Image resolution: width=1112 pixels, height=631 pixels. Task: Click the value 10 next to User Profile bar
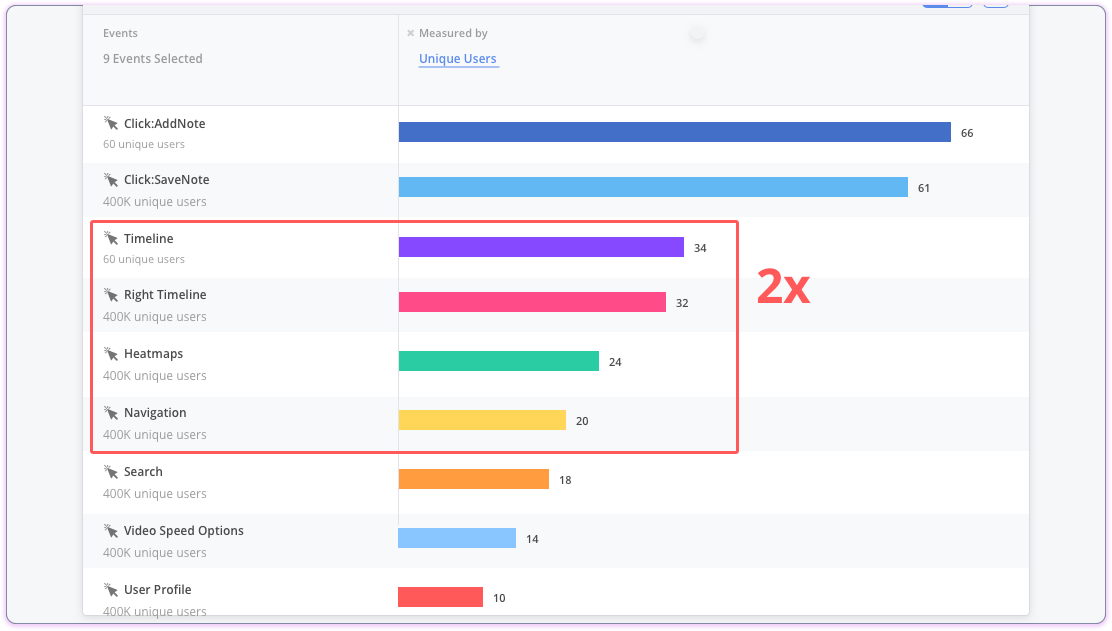(499, 598)
